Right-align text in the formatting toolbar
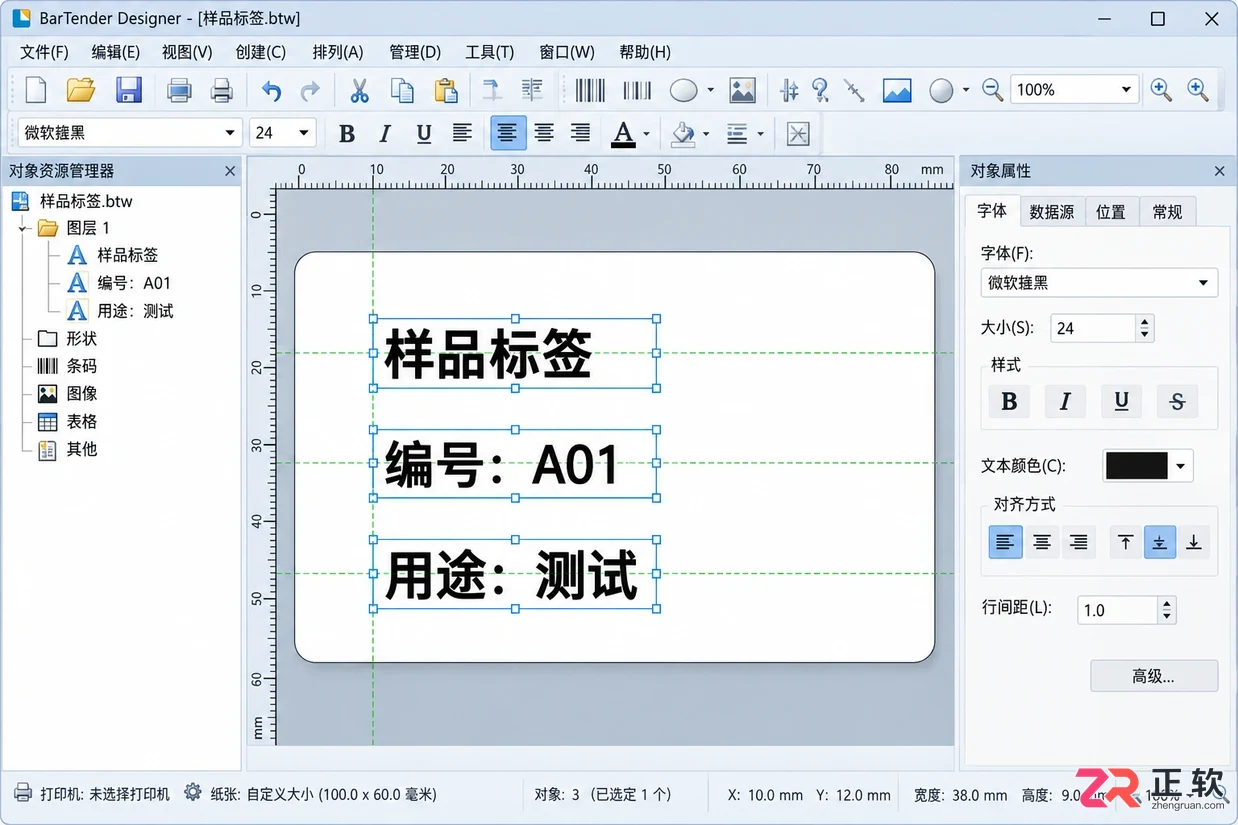 (580, 133)
